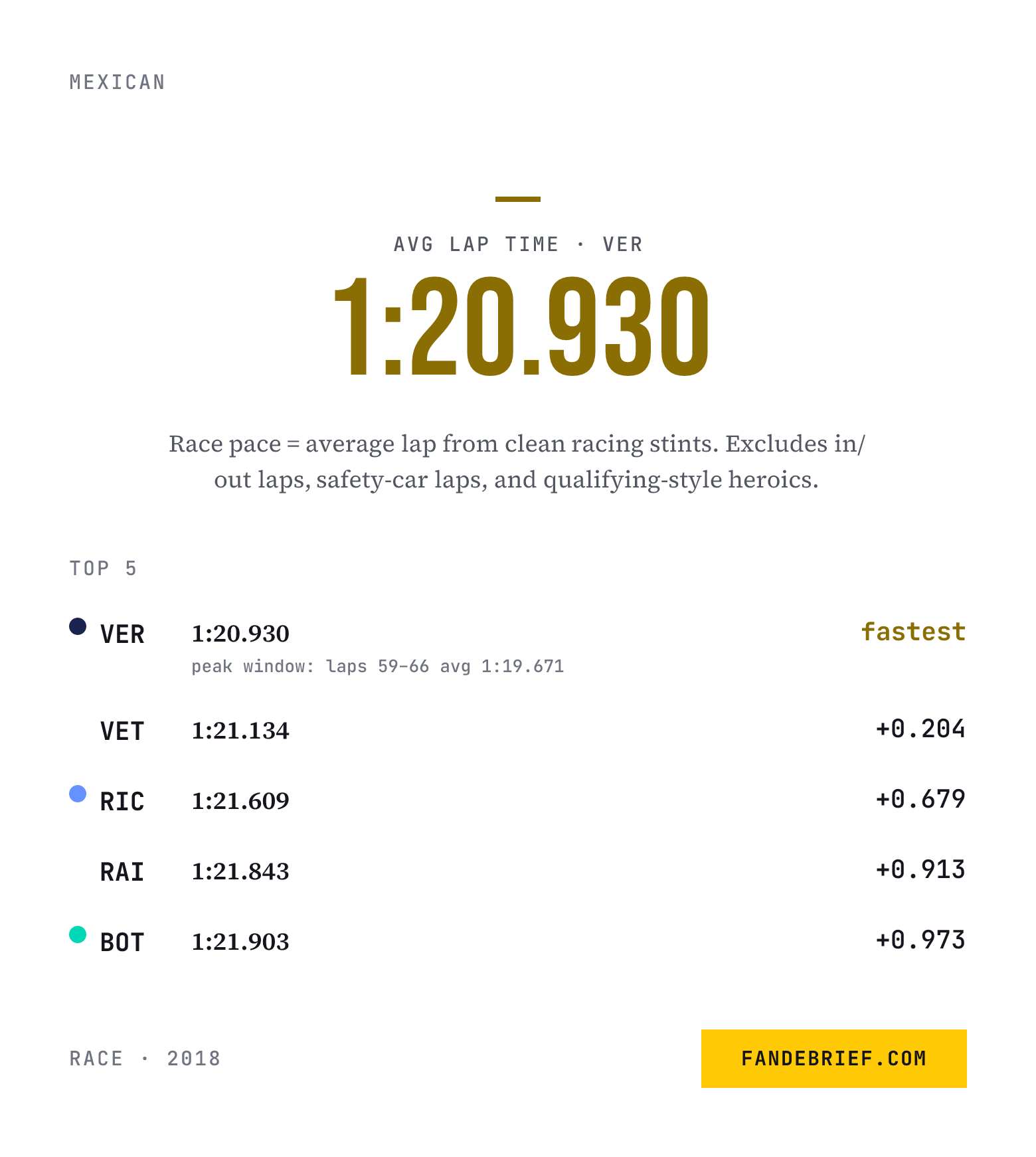
Task: Click the +0.973 gap for BOT
Action: [x=920, y=940]
